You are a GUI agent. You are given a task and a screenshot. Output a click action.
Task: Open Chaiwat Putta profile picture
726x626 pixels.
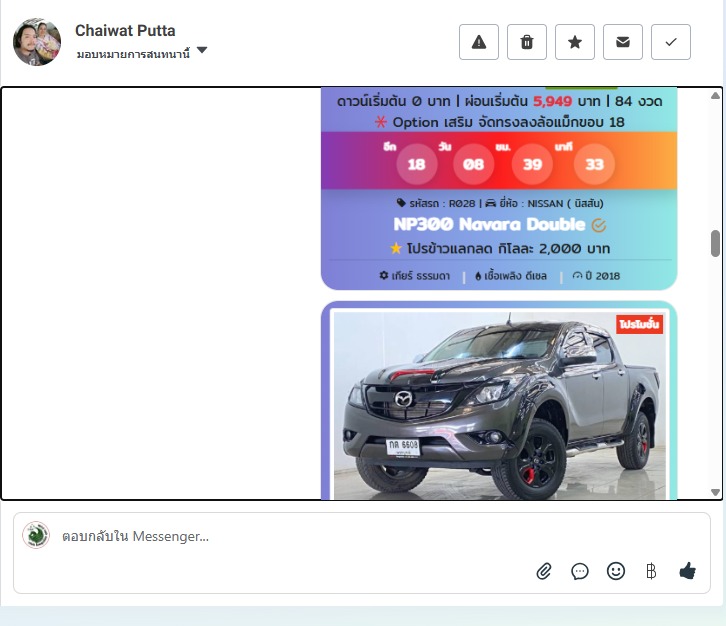(37, 42)
